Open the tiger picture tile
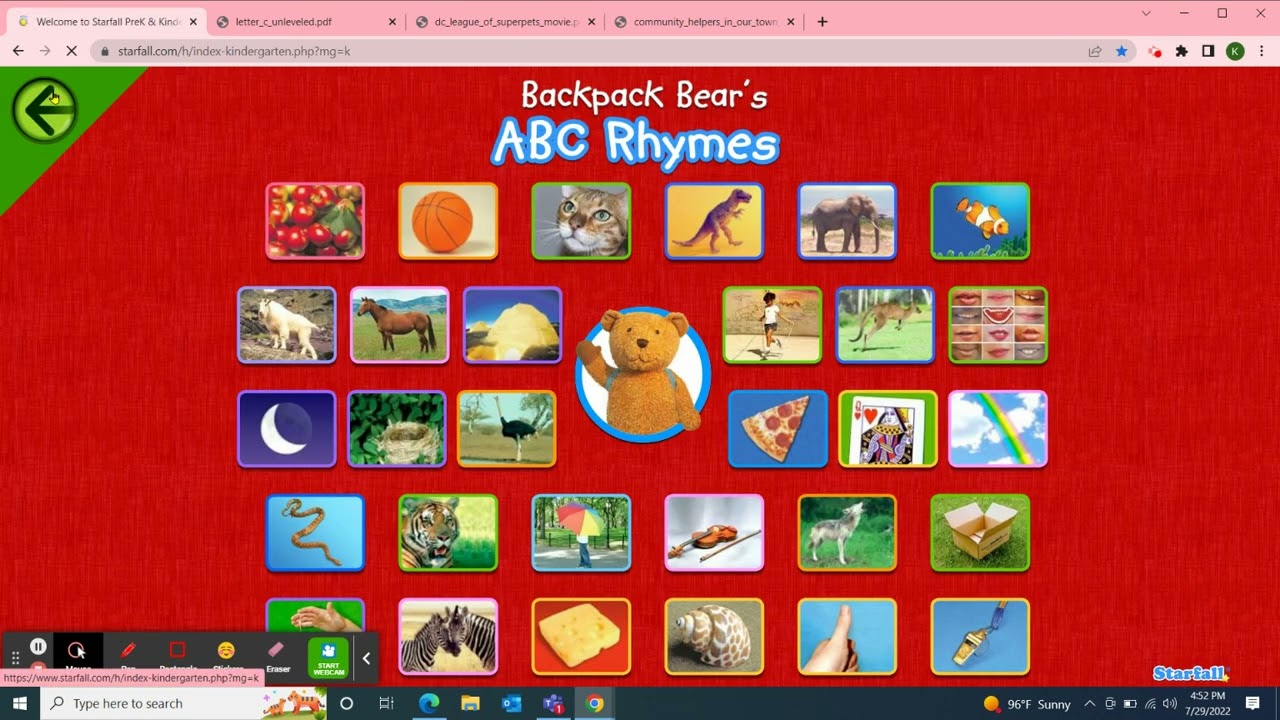This screenshot has height=720, width=1280. coord(448,533)
